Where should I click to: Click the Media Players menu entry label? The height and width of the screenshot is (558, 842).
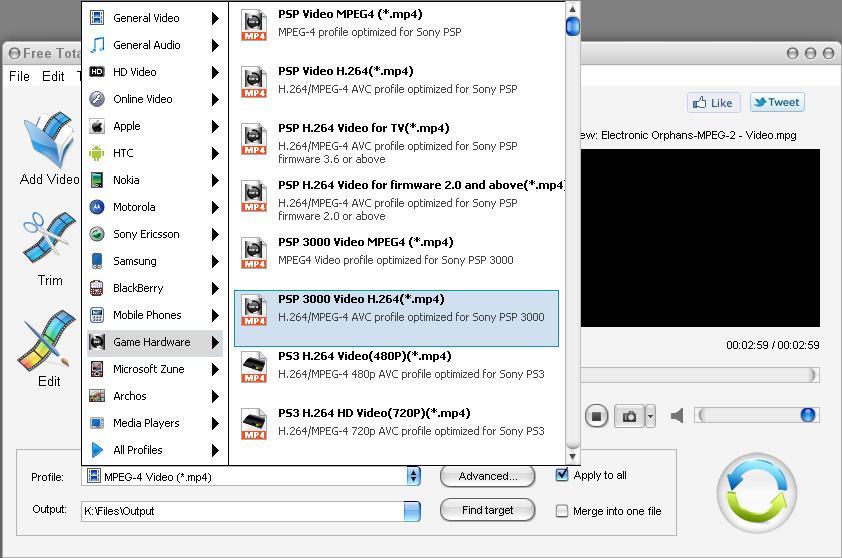tap(146, 423)
